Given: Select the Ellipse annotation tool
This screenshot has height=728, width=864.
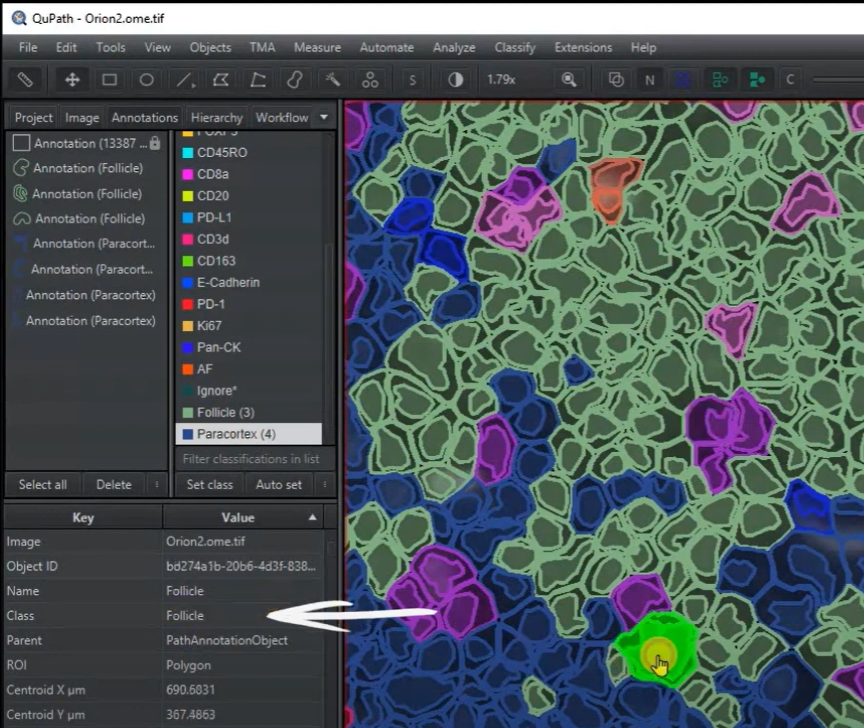Looking at the screenshot, I should tap(146, 79).
